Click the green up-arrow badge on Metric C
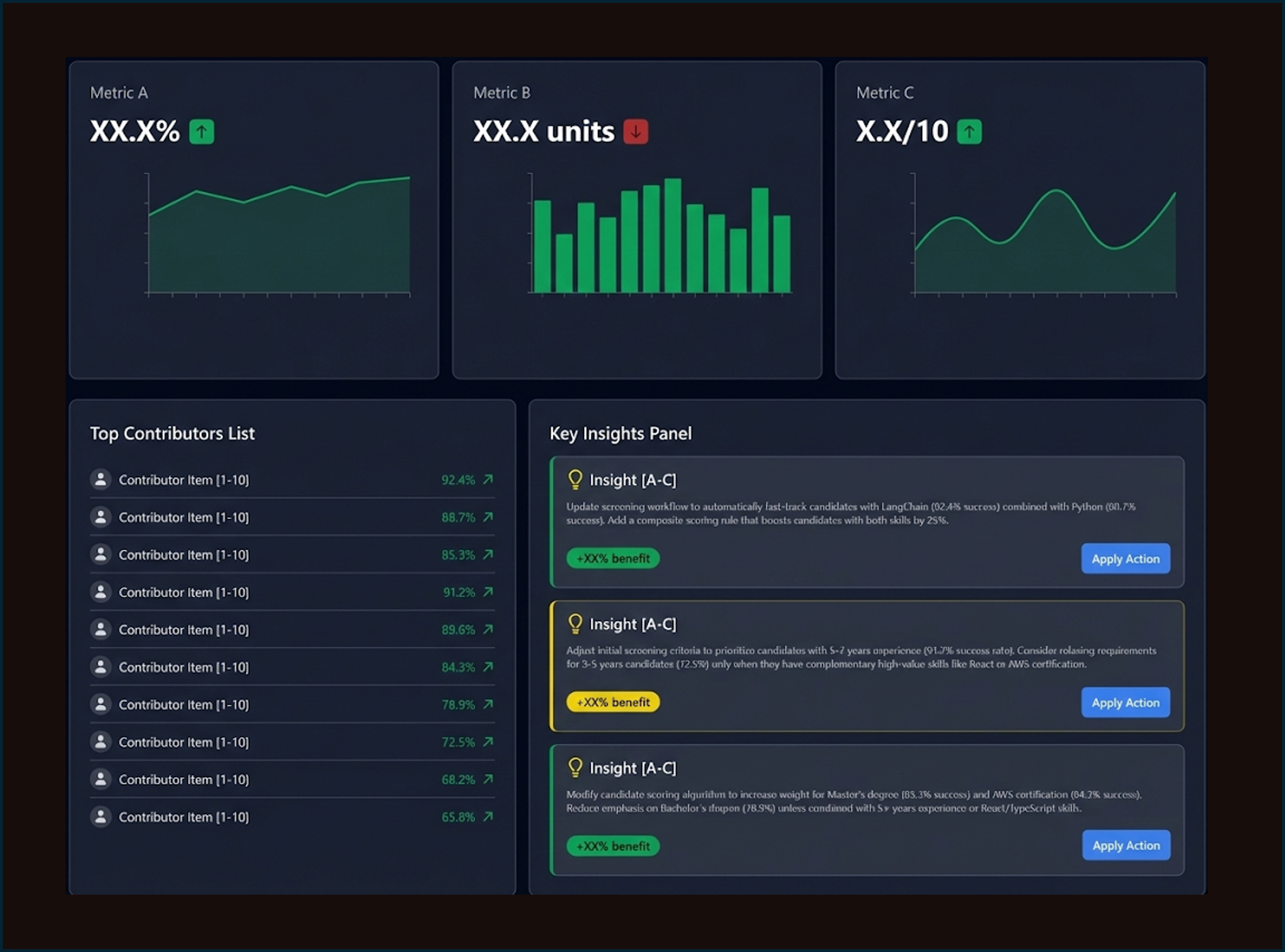Image resolution: width=1285 pixels, height=952 pixels. point(968,132)
